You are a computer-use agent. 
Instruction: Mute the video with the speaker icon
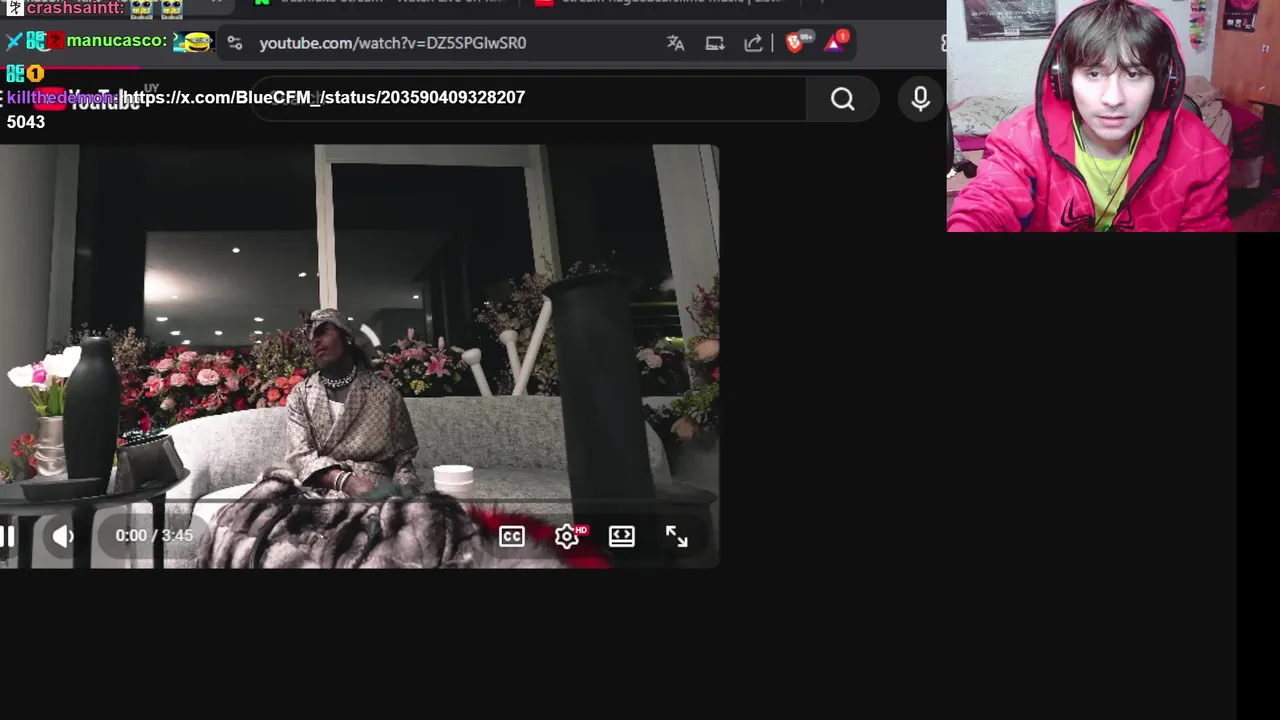coord(63,536)
